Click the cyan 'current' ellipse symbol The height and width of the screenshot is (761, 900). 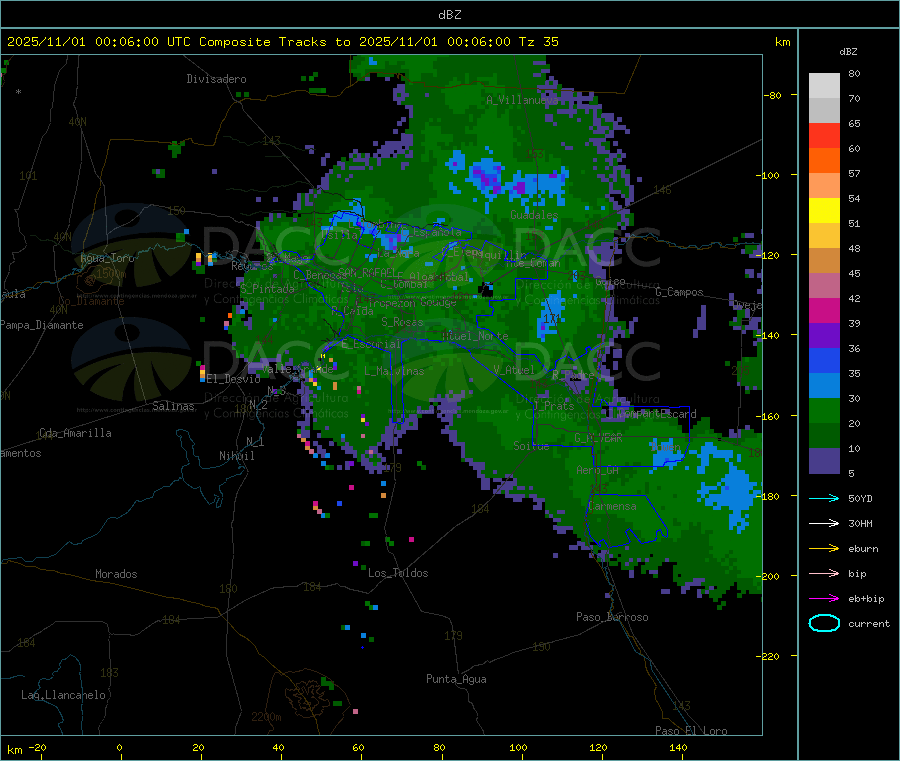coord(824,623)
